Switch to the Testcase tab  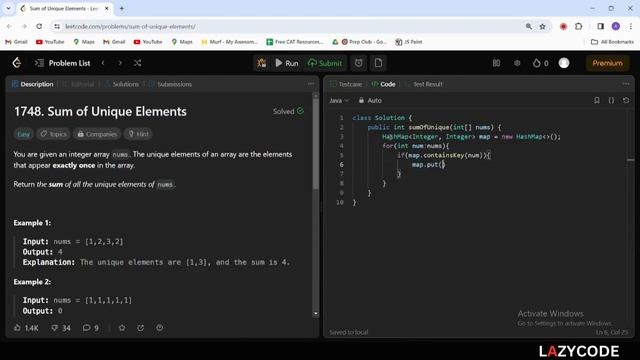click(x=346, y=84)
